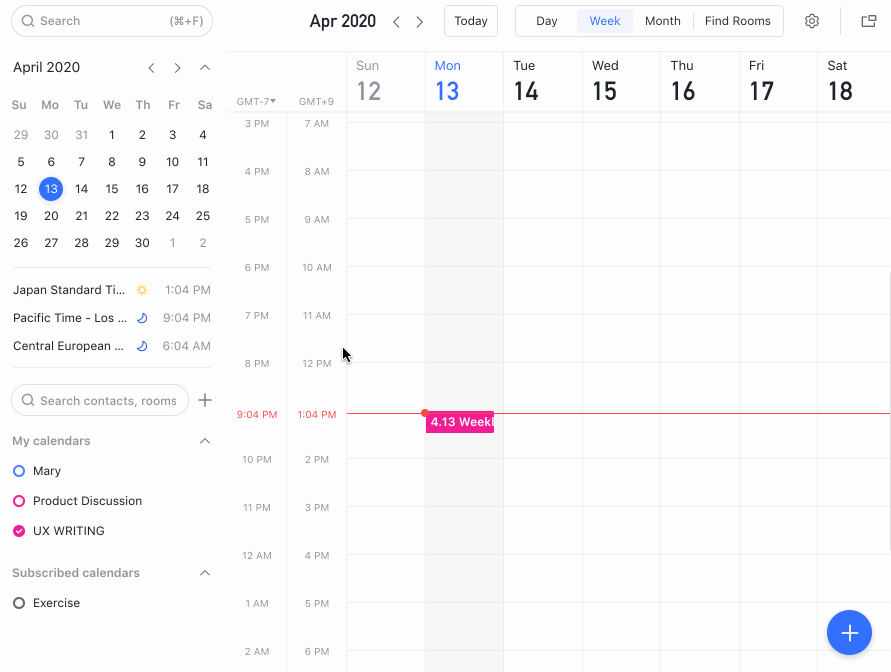Screen dimensions: 891x672
Task: Toggle visibility of the Mary calendar
Action: click(x=18, y=470)
